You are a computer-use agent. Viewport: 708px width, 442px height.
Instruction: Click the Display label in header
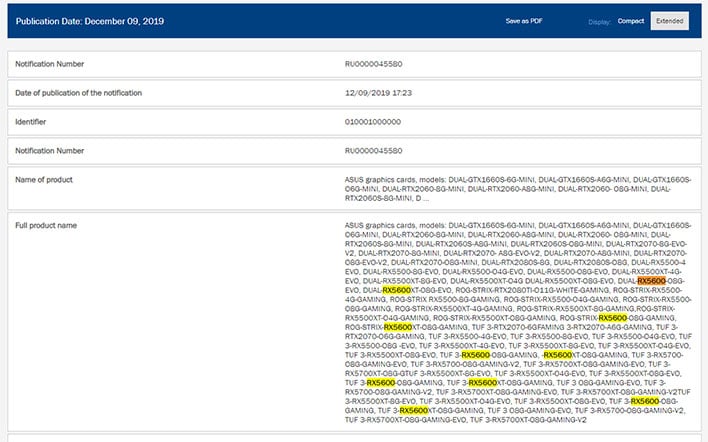tap(599, 20)
